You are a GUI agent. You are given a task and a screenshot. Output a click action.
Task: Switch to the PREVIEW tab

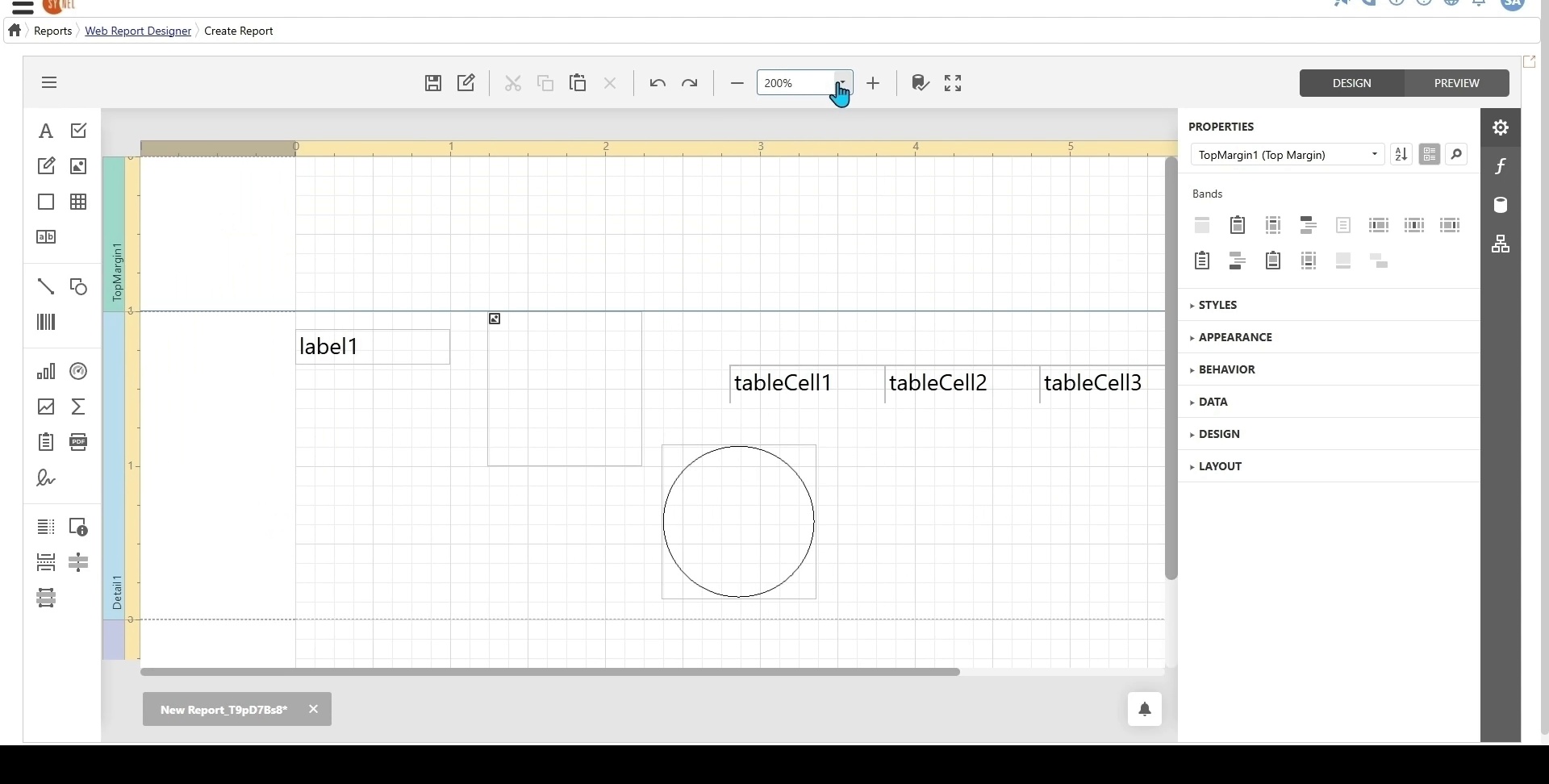click(x=1457, y=83)
